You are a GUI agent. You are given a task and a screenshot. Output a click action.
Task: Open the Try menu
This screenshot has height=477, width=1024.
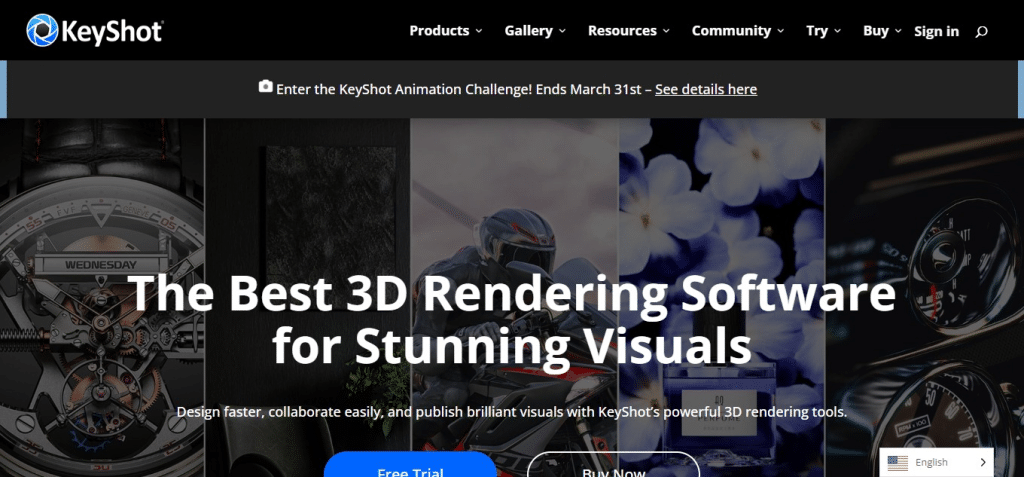click(817, 31)
